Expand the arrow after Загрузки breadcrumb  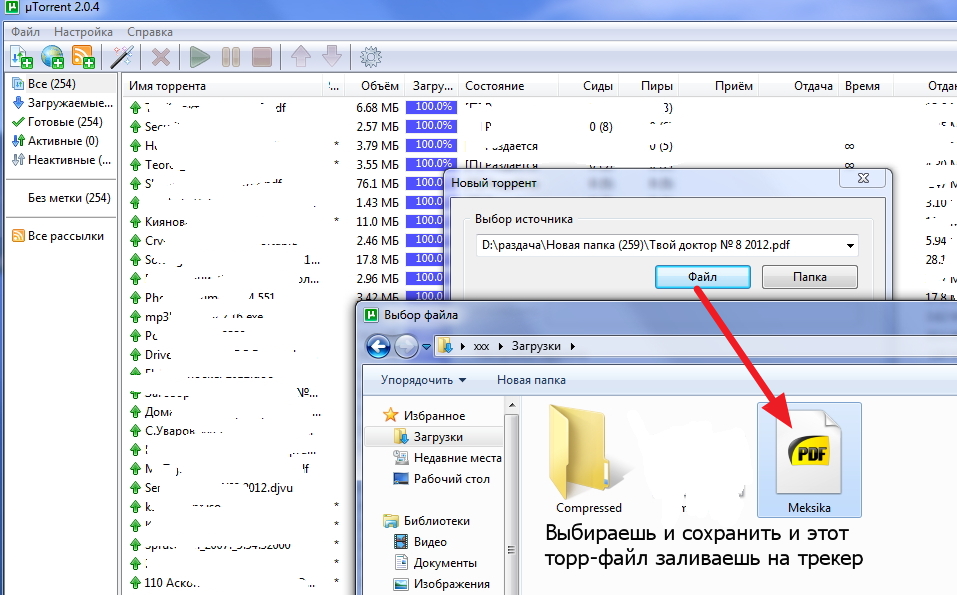[572, 346]
